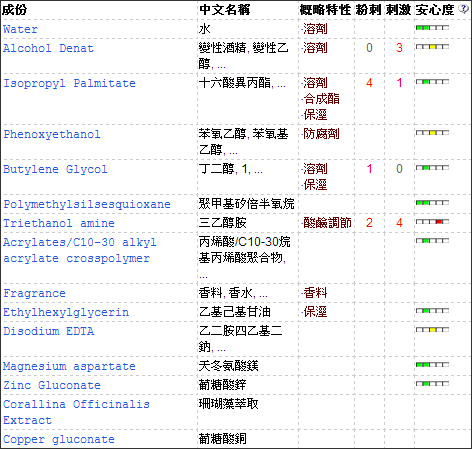The width and height of the screenshot is (472, 449).
Task: Click the 溶劑 tag in the Alcohol Denat row
Action: pos(315,48)
